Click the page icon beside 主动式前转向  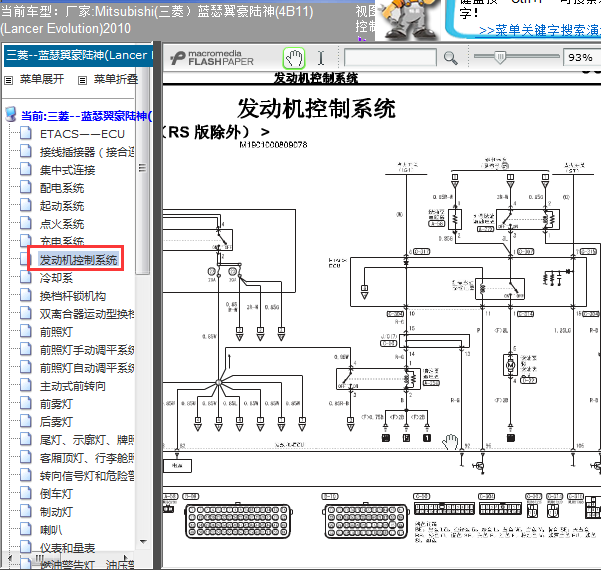pyautogui.click(x=26, y=386)
